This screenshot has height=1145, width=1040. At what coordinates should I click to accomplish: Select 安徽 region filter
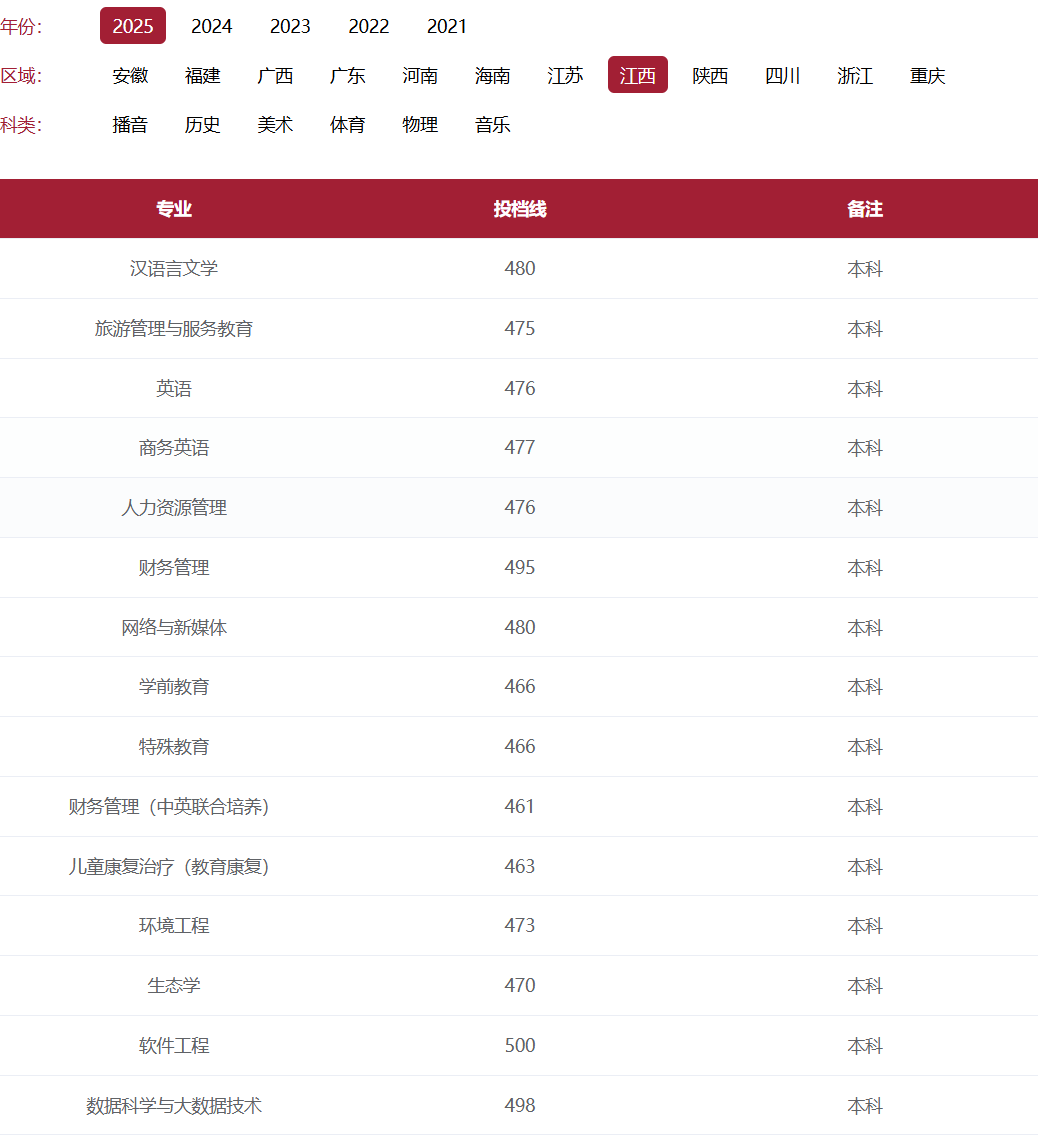(x=130, y=75)
